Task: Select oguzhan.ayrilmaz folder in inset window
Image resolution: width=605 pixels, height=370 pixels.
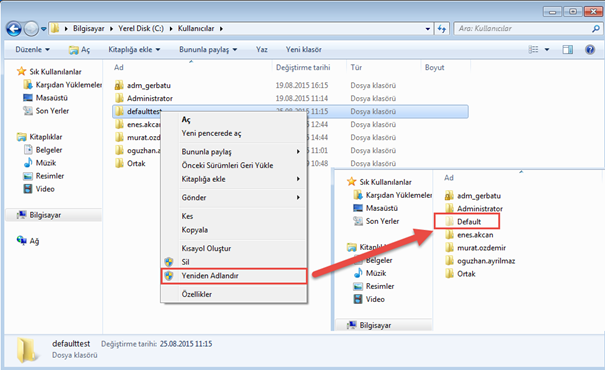Action: (480, 261)
